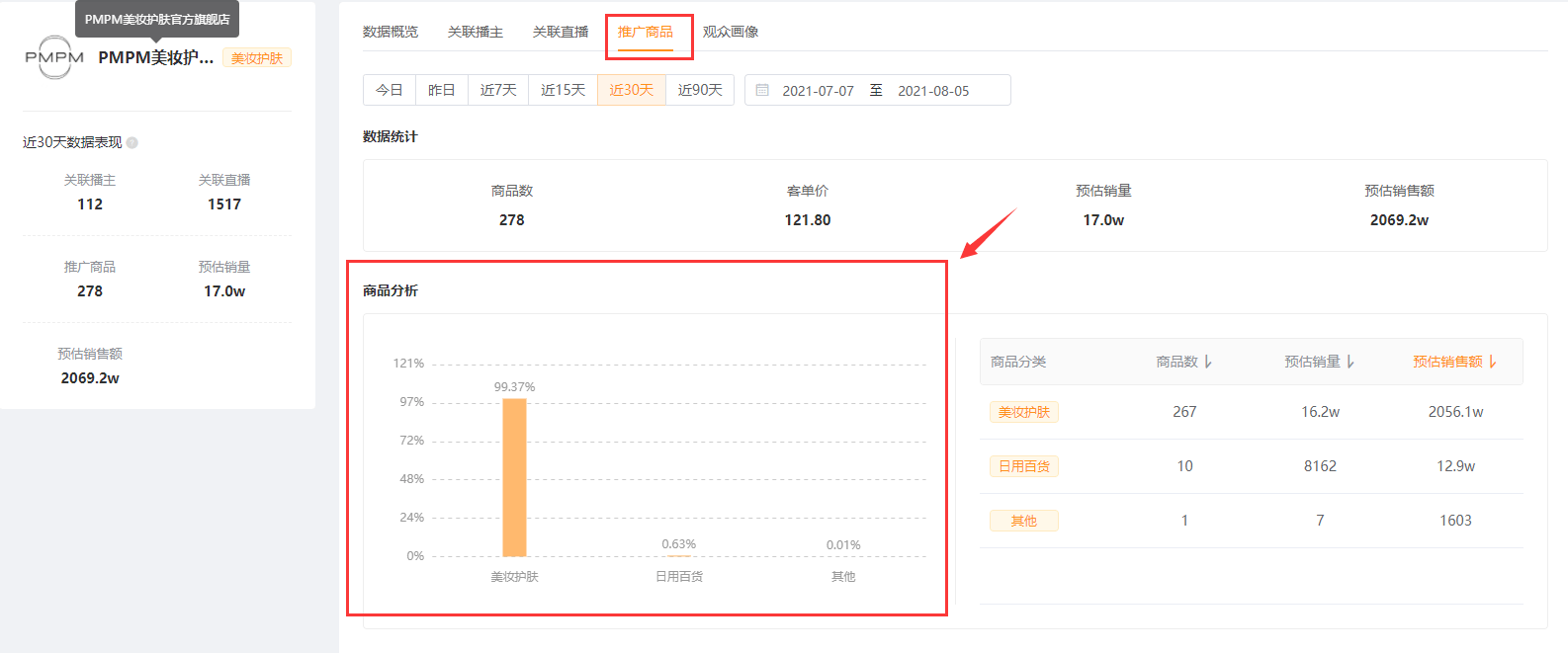Click the 商品分析 section heading
1568x653 pixels.
[x=391, y=290]
